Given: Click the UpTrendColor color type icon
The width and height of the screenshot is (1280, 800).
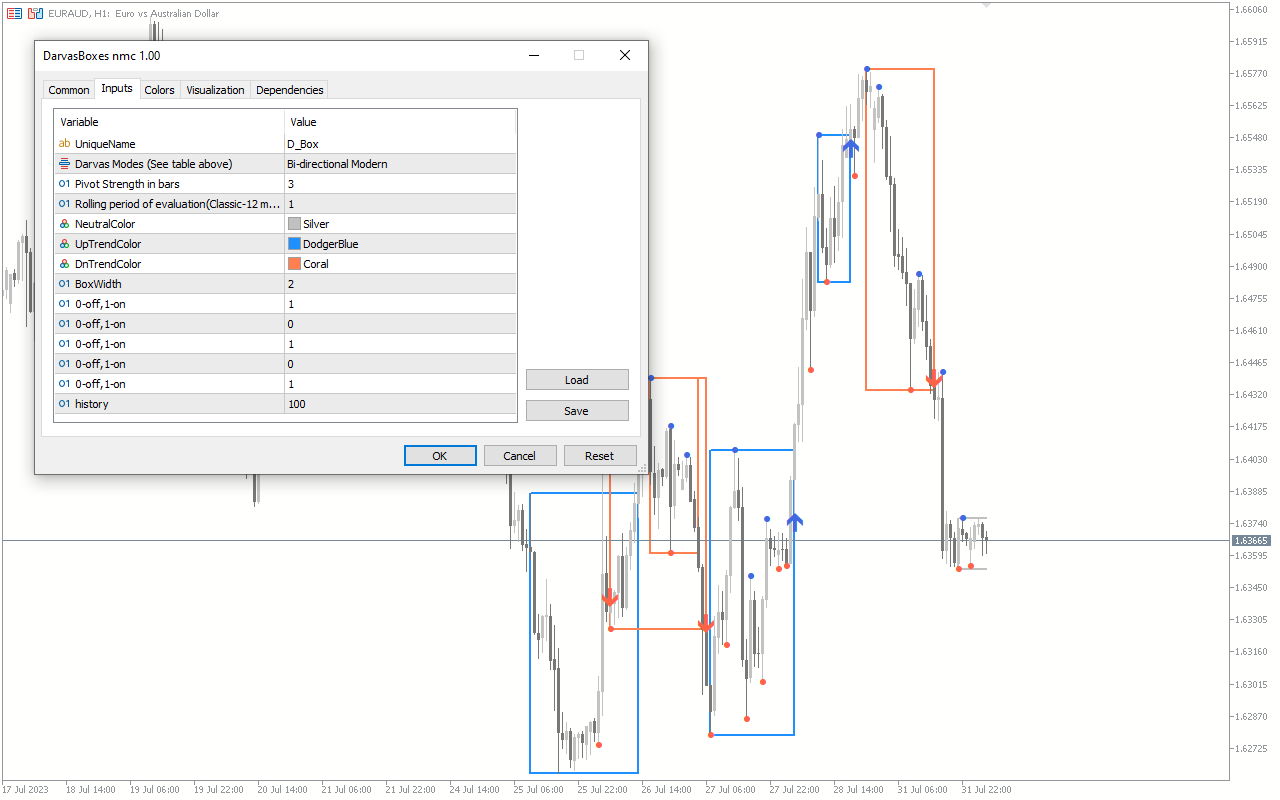Looking at the screenshot, I should [64, 244].
